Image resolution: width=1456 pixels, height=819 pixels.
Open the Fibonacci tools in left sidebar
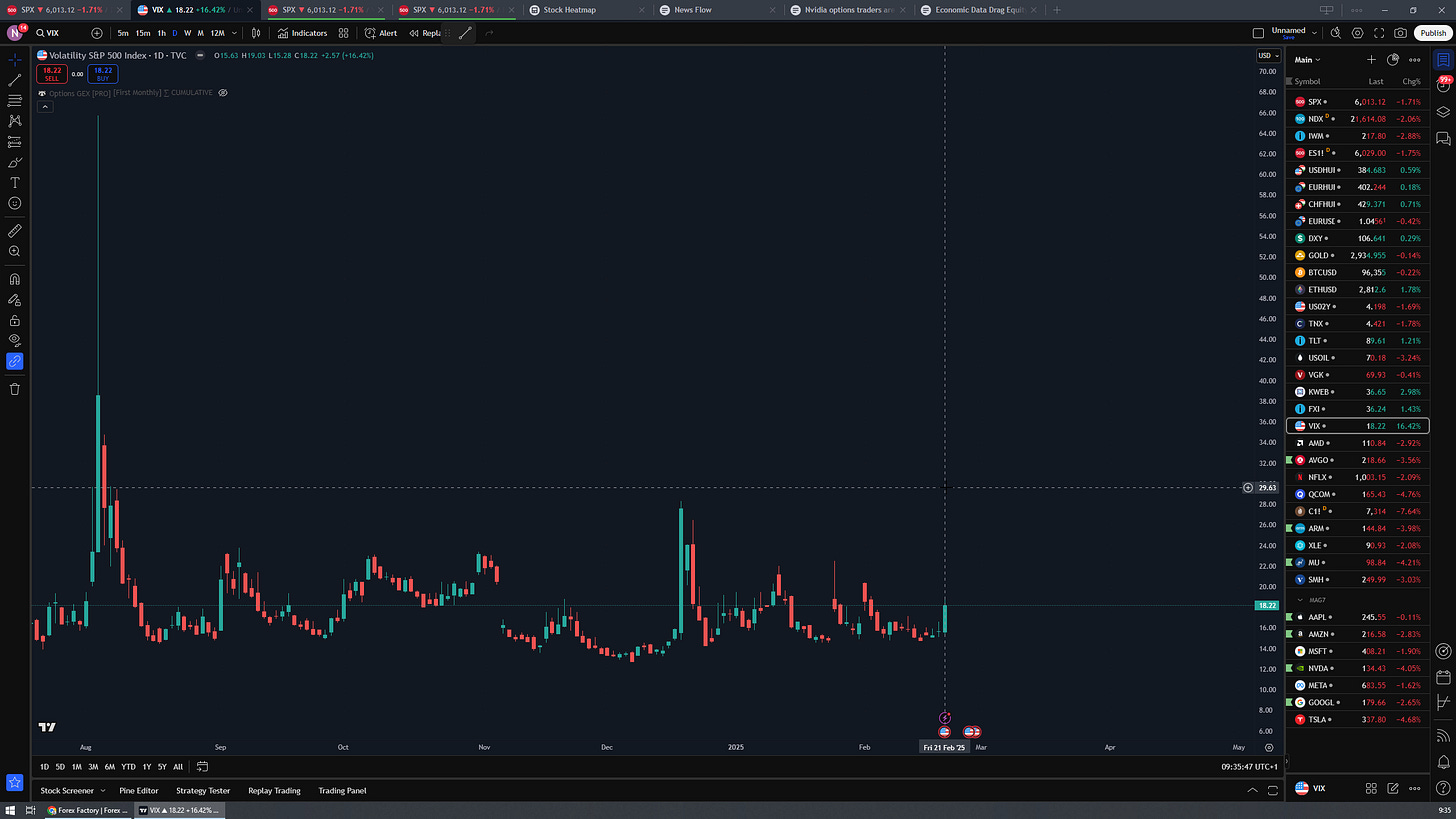(15, 101)
